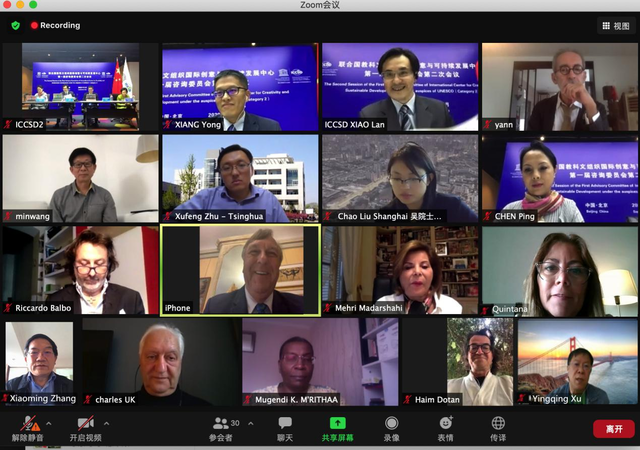Click the green Share Screen button (共享屏幕)
This screenshot has width=640, height=450.
pyautogui.click(x=337, y=428)
